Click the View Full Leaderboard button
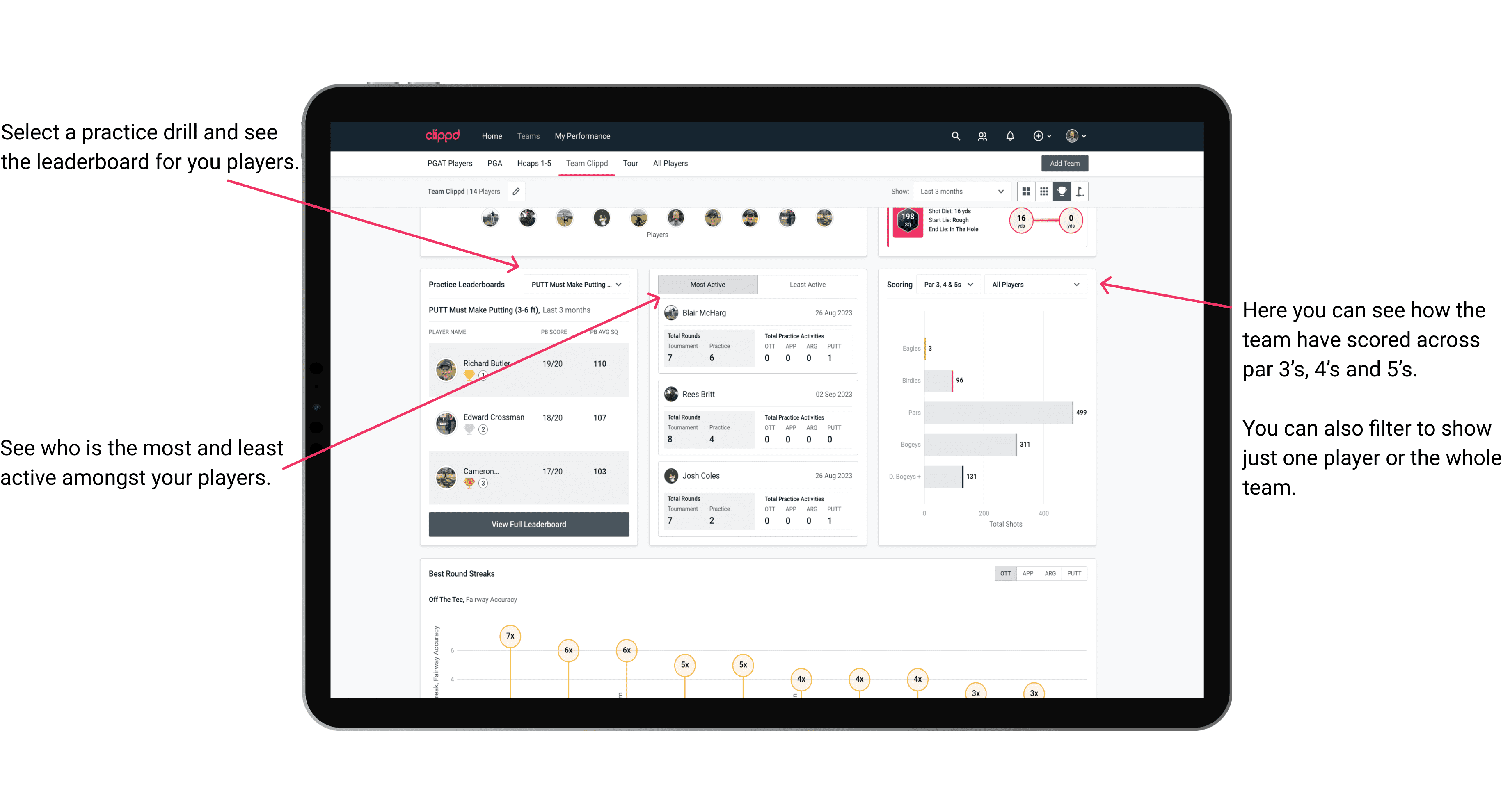Viewport: 1510px width, 812px height. click(528, 524)
